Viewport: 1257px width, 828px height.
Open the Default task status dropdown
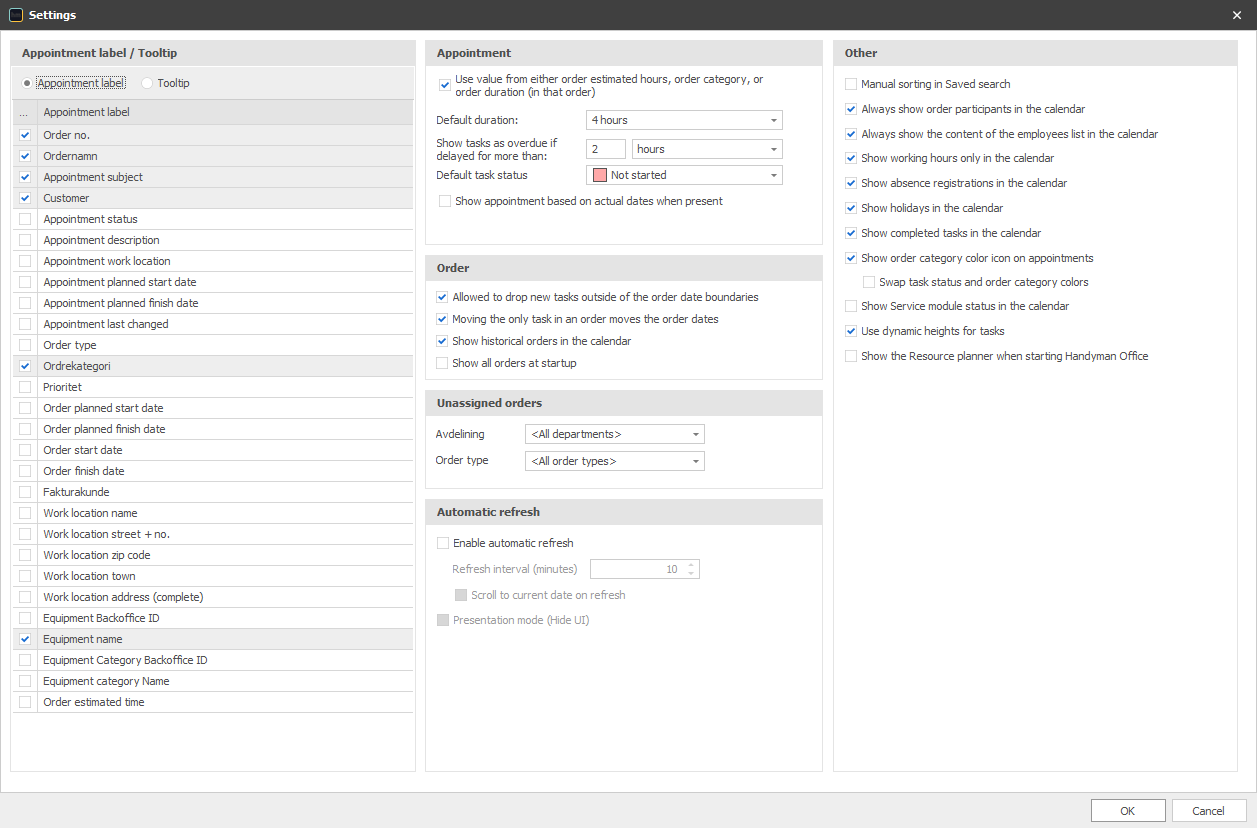[684, 175]
